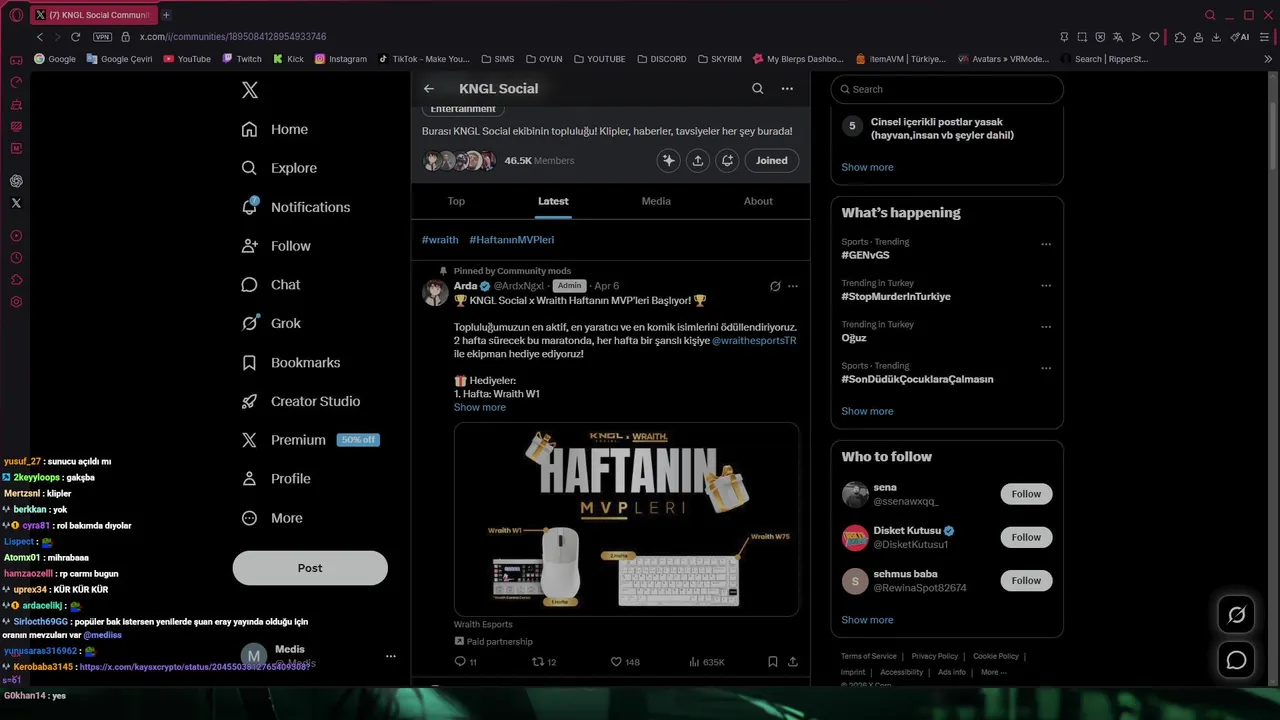Open the Haftanın MVPleri post image

coord(626,518)
